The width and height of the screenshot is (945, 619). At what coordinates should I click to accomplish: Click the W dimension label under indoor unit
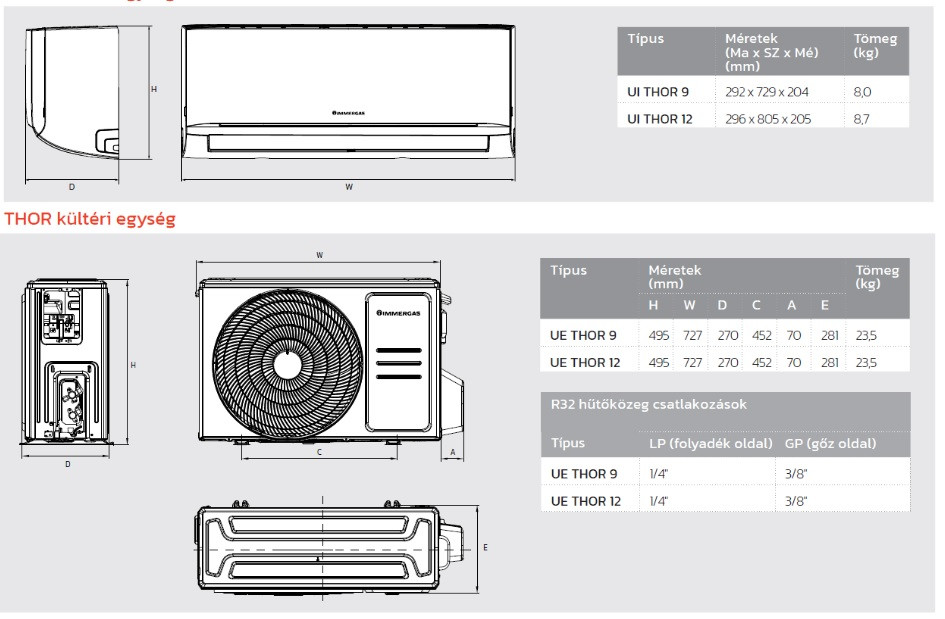348,187
